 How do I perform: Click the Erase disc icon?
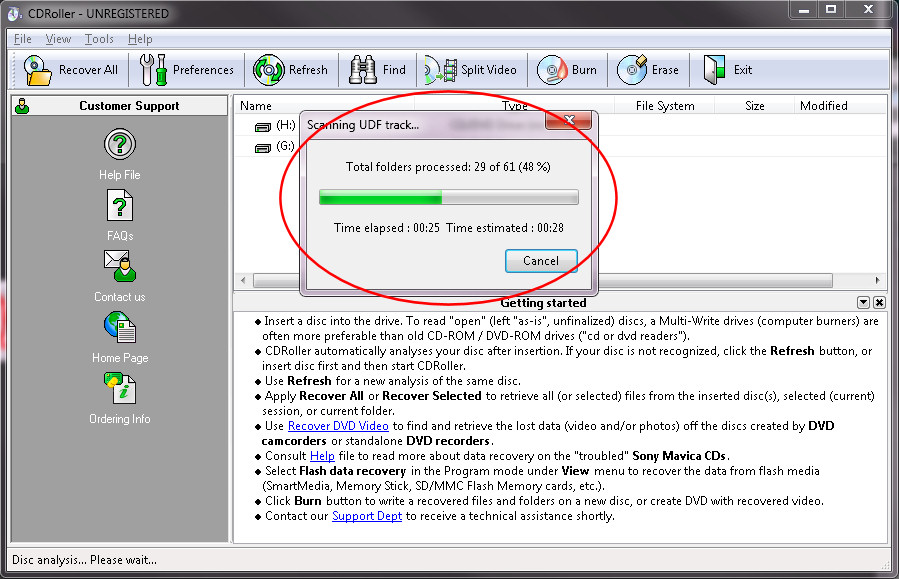632,70
